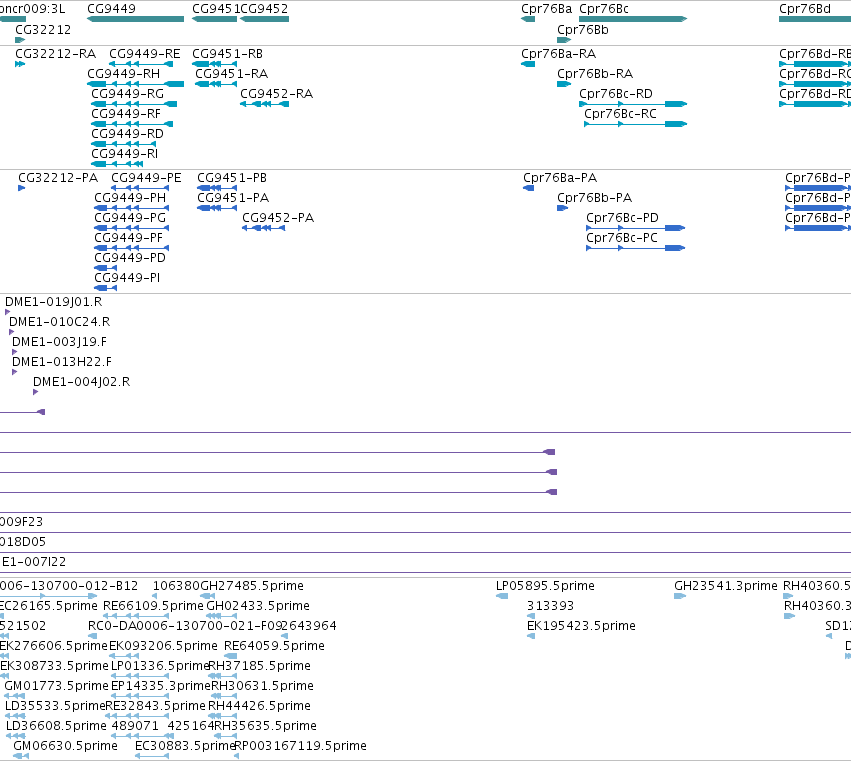Select EST RH37185.5prime
Screen dimensions: 851x761
(260, 667)
